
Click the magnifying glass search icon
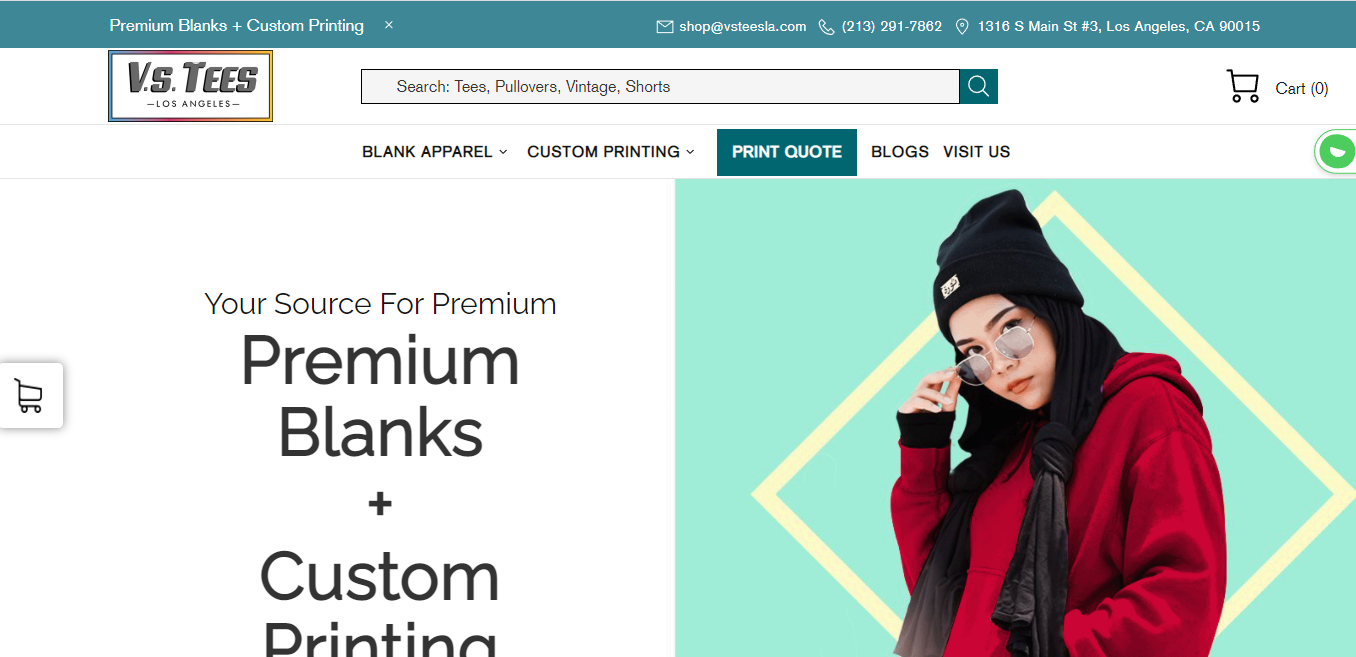point(979,86)
